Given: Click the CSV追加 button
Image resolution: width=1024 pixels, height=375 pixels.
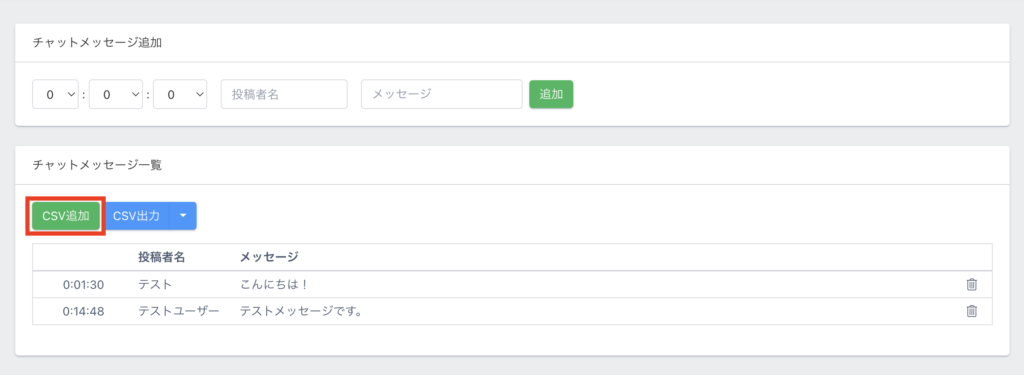Looking at the screenshot, I should tap(66, 216).
